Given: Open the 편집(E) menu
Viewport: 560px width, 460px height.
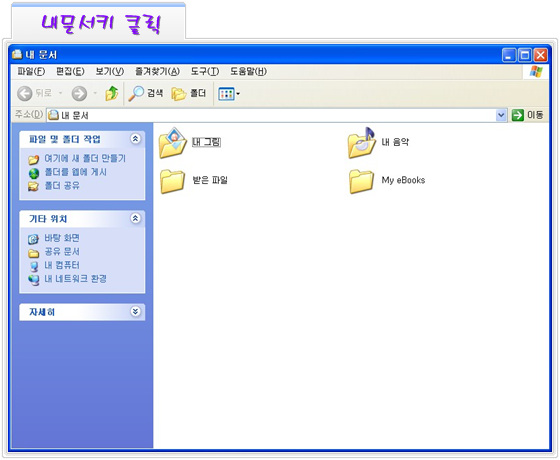Looking at the screenshot, I should [x=70, y=71].
